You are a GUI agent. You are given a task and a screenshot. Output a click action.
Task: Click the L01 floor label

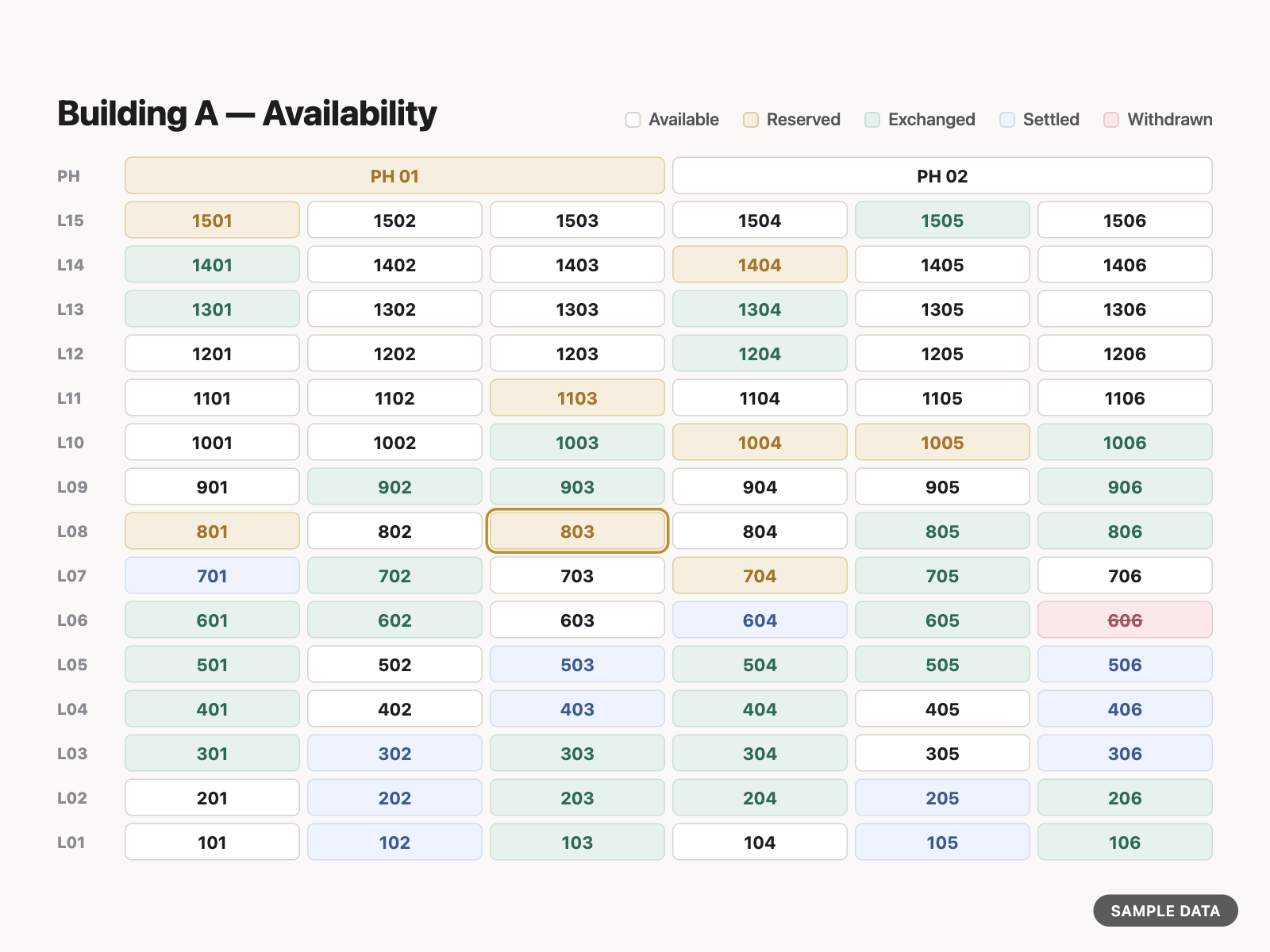71,843
